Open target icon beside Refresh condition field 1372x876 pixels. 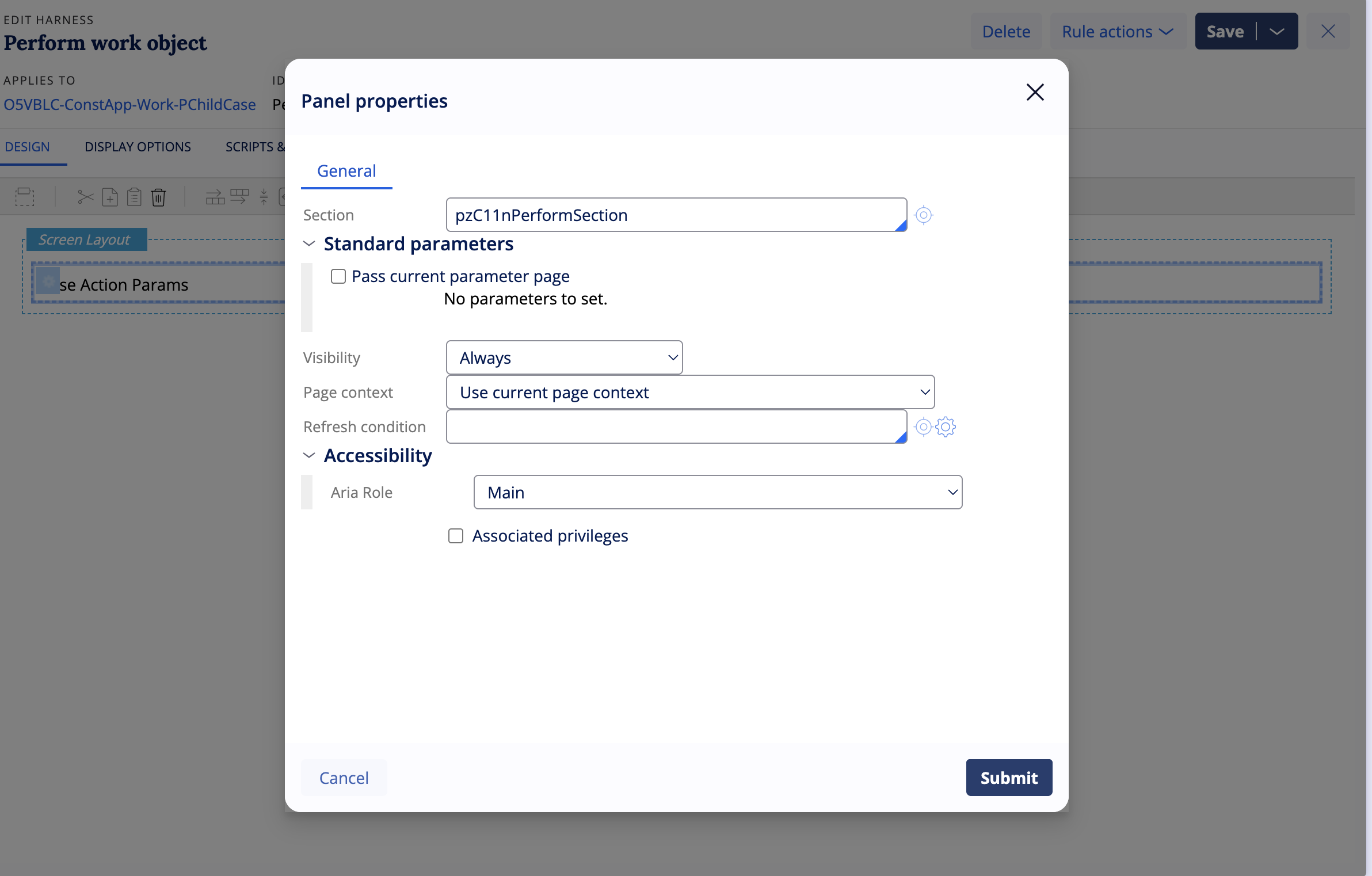point(923,426)
